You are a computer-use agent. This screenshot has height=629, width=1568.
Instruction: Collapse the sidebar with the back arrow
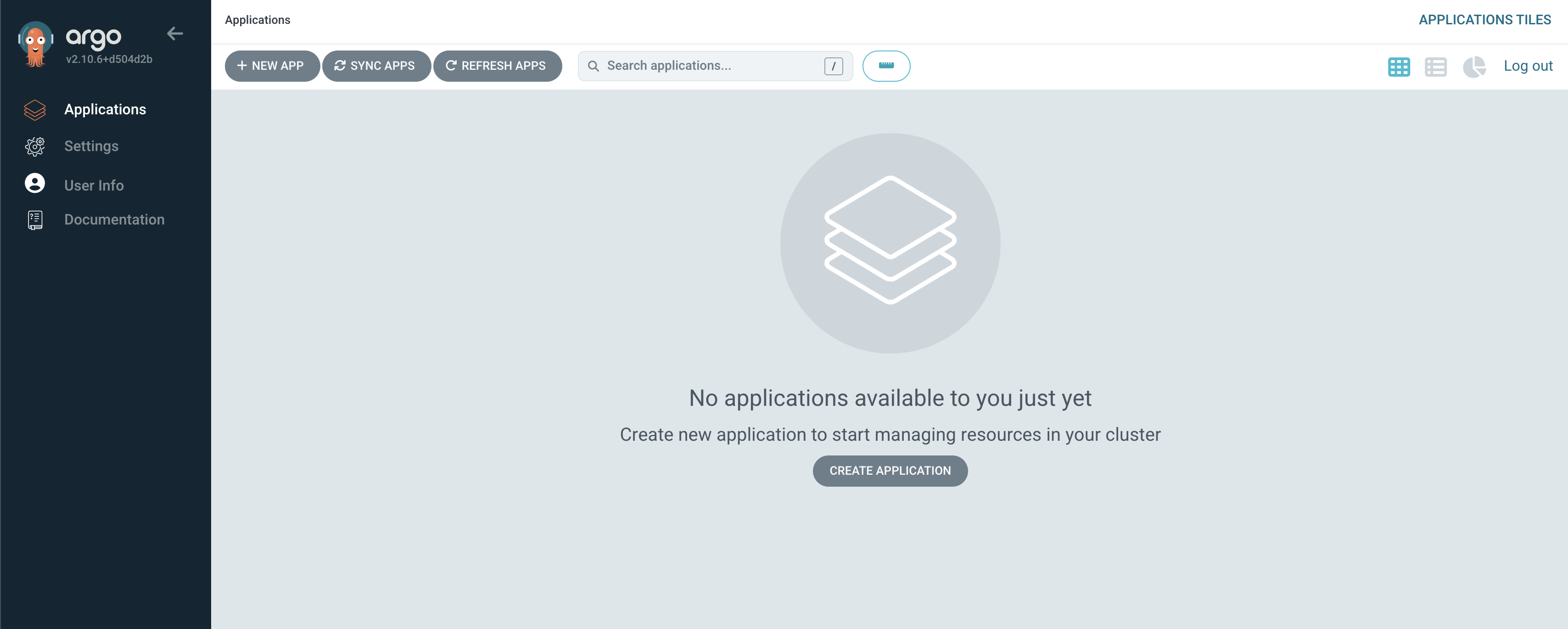[x=175, y=34]
